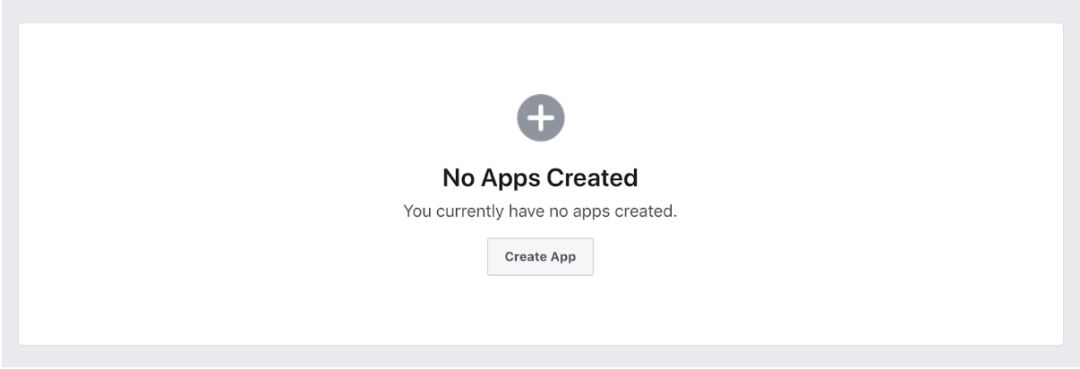1080x369 pixels.
Task: Start a new app with Create App
Action: pyautogui.click(x=540, y=257)
